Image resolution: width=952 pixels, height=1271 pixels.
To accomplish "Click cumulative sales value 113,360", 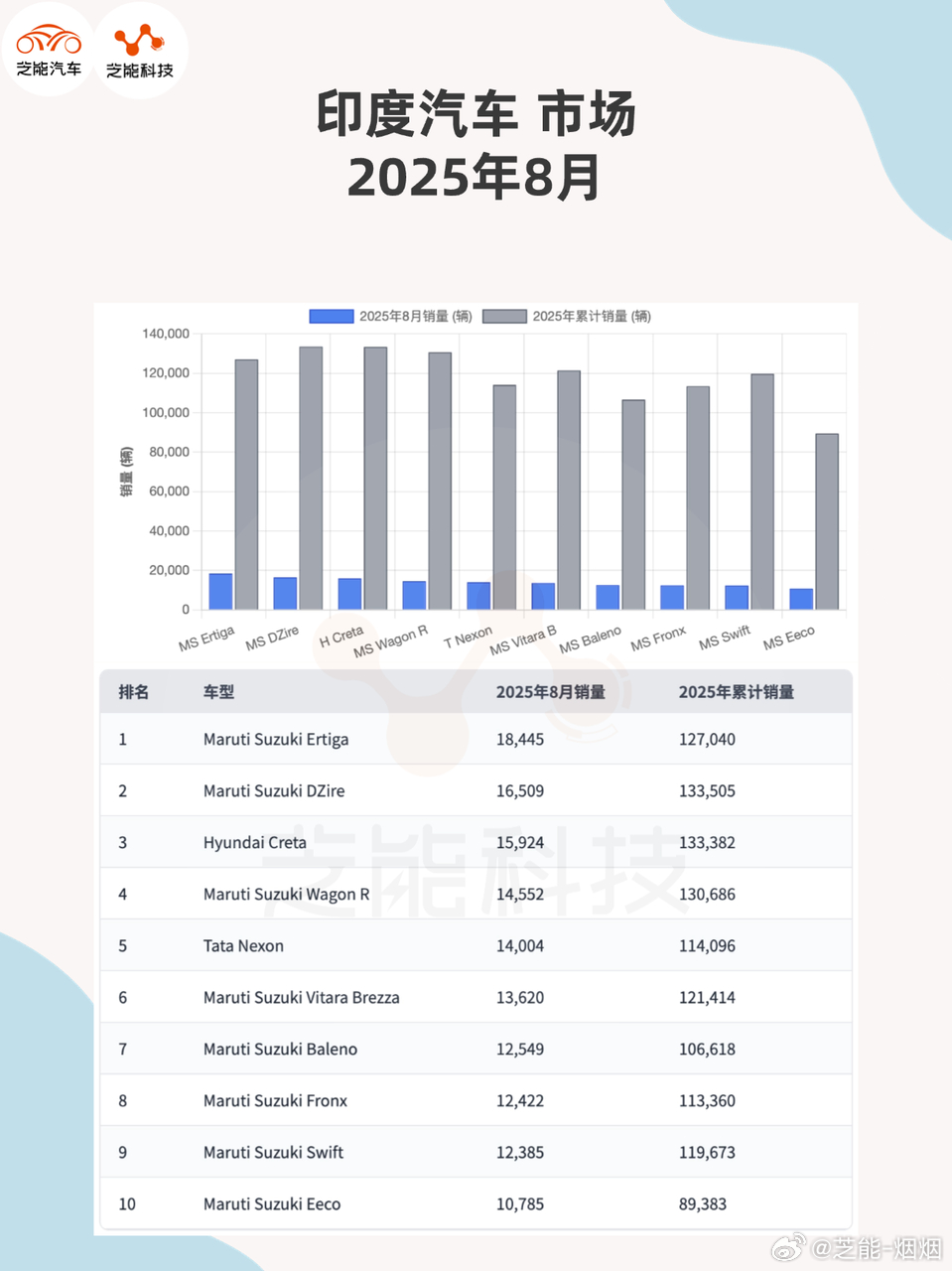I will [x=707, y=1101].
